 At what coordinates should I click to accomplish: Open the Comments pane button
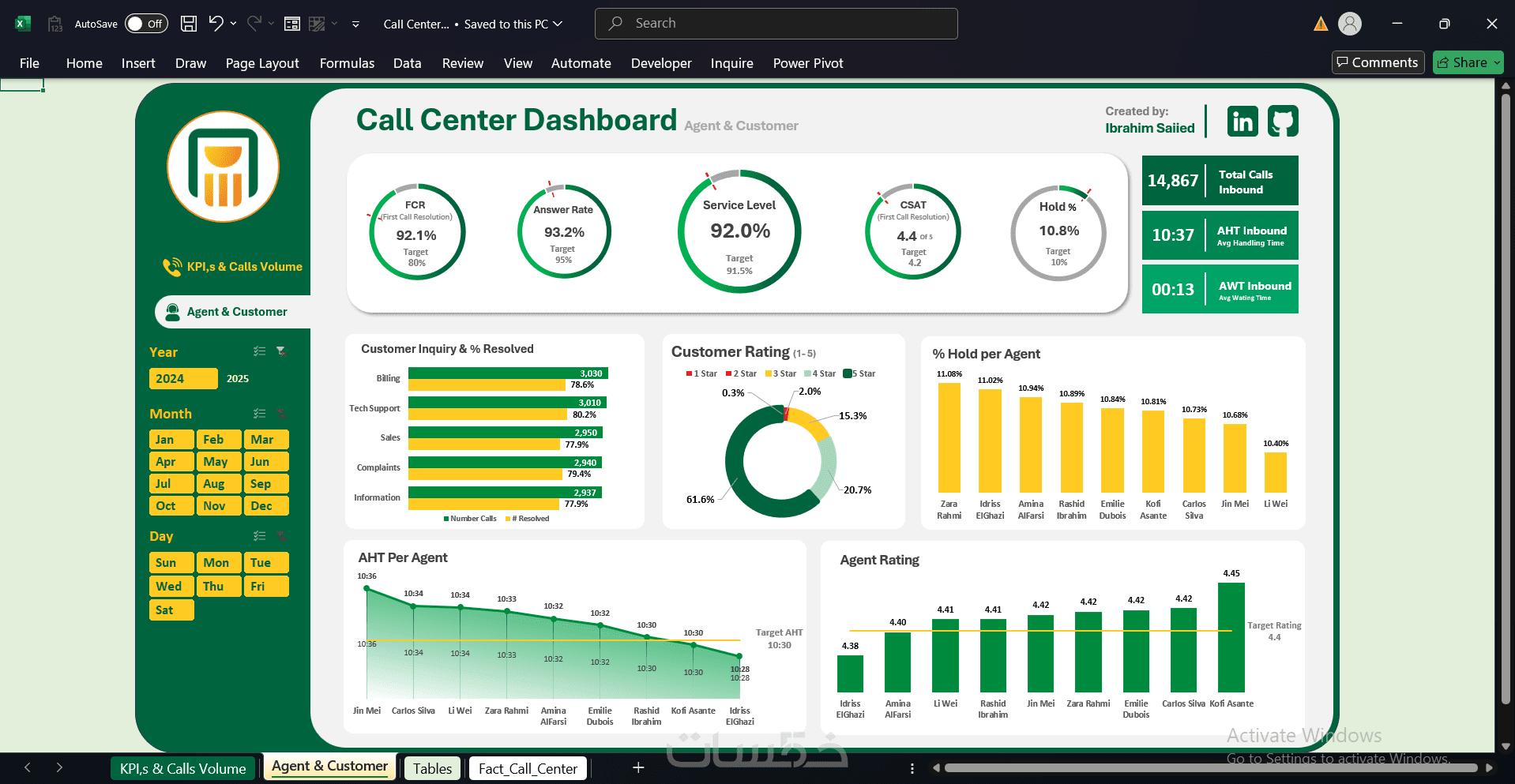click(x=1378, y=62)
